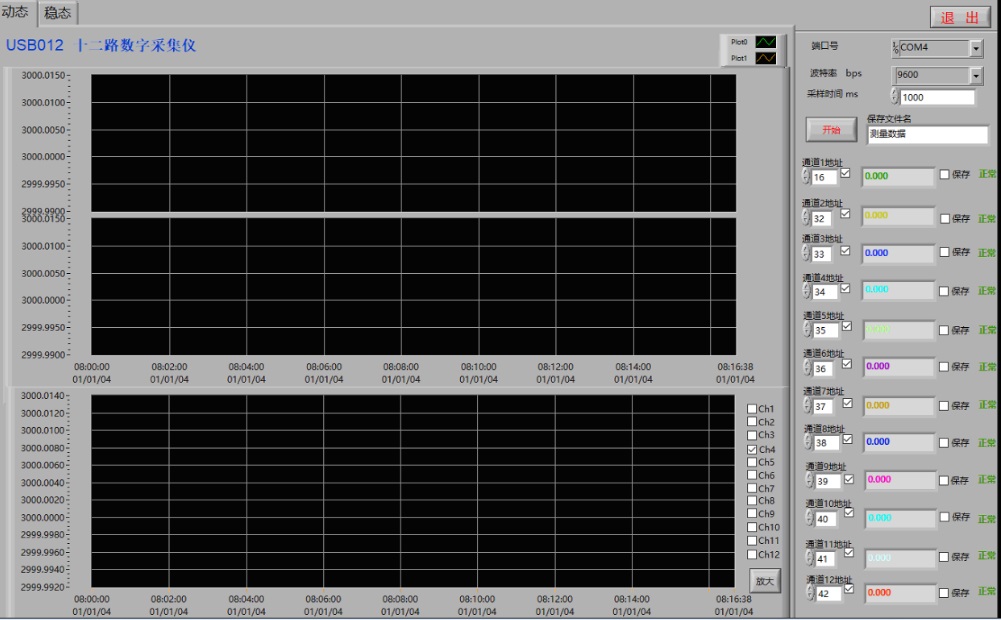Click the Plot1 legend waveform icon
The image size is (1001, 620).
coord(765,58)
